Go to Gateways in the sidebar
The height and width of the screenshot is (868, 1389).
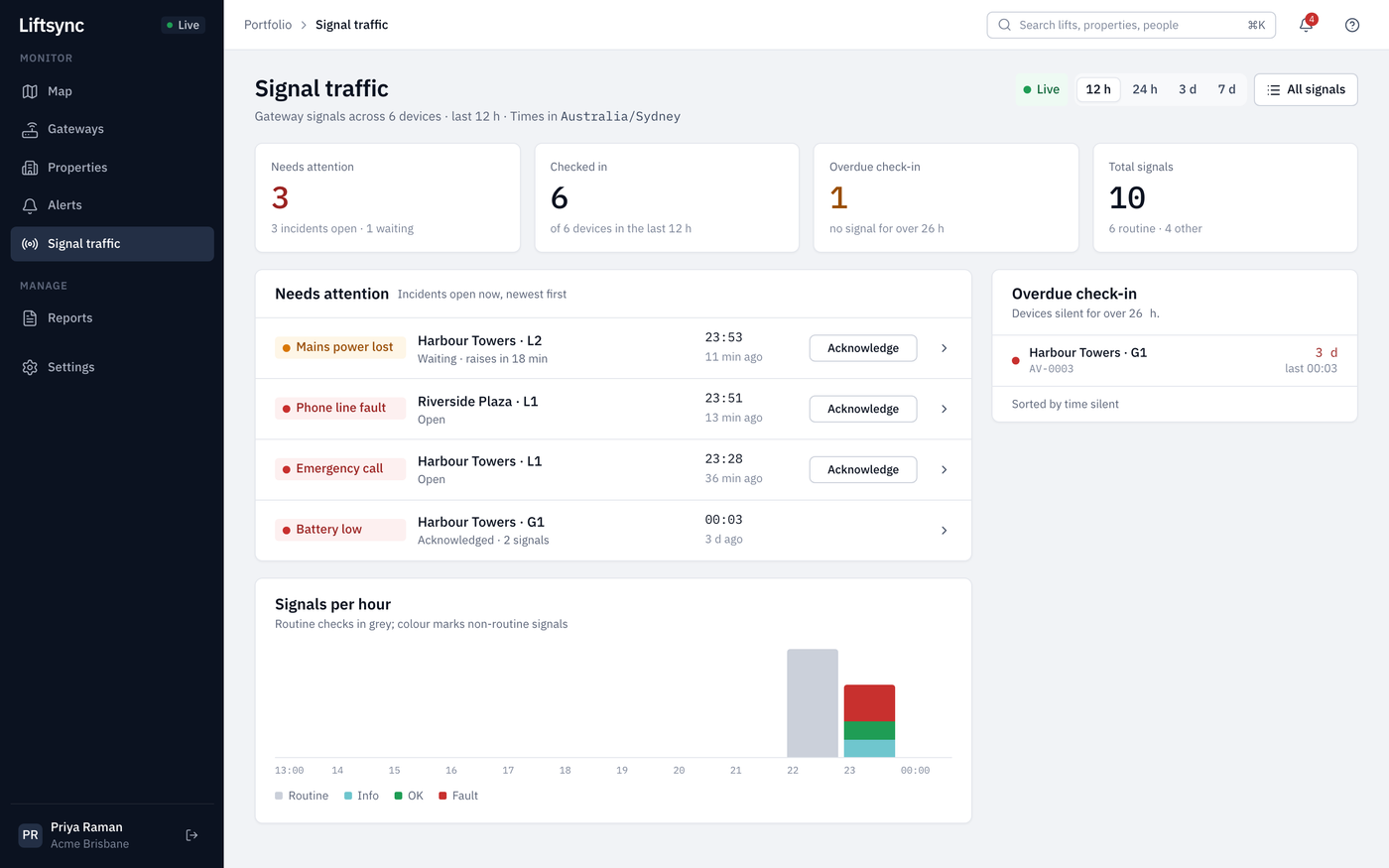(x=112, y=129)
